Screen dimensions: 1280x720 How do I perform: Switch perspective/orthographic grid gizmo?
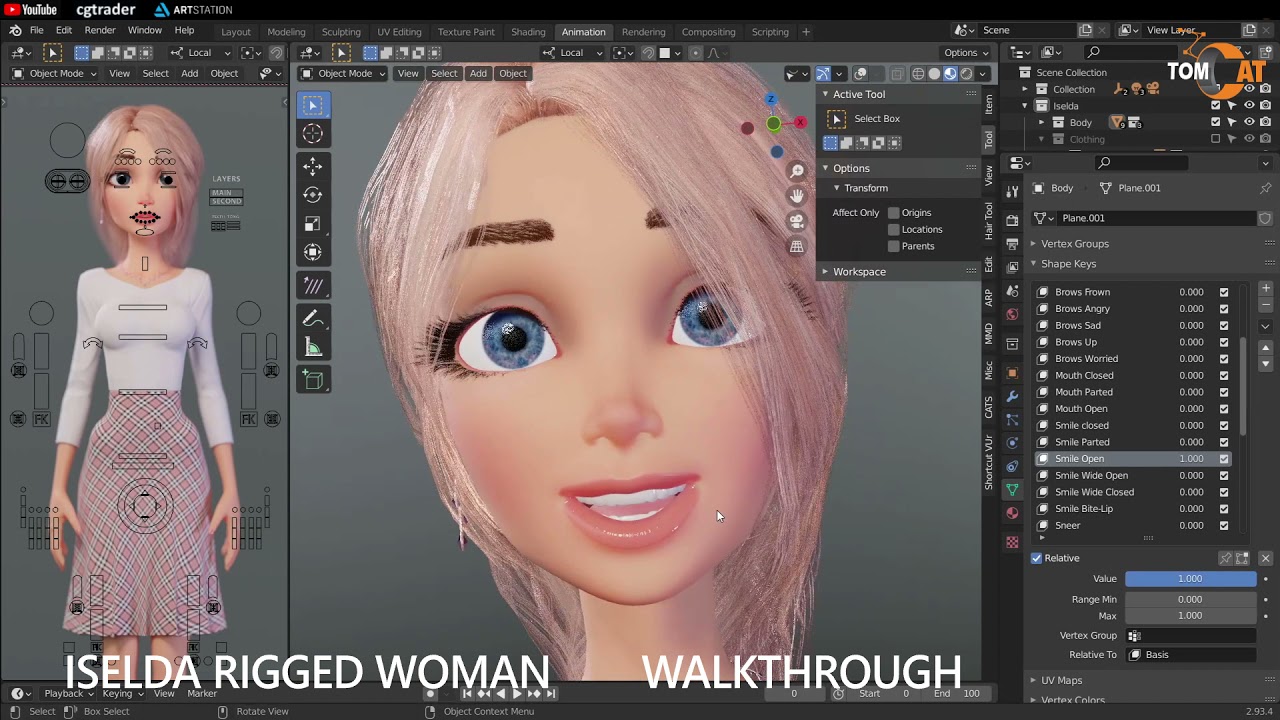[797, 246]
